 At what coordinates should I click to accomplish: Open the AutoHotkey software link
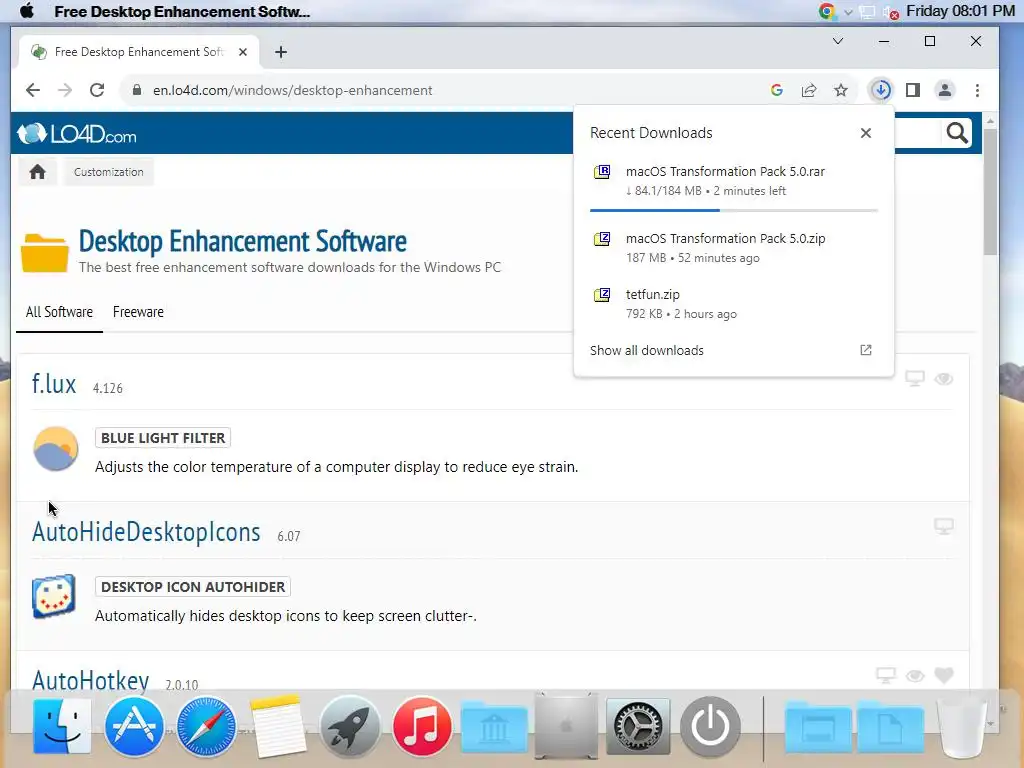91,680
